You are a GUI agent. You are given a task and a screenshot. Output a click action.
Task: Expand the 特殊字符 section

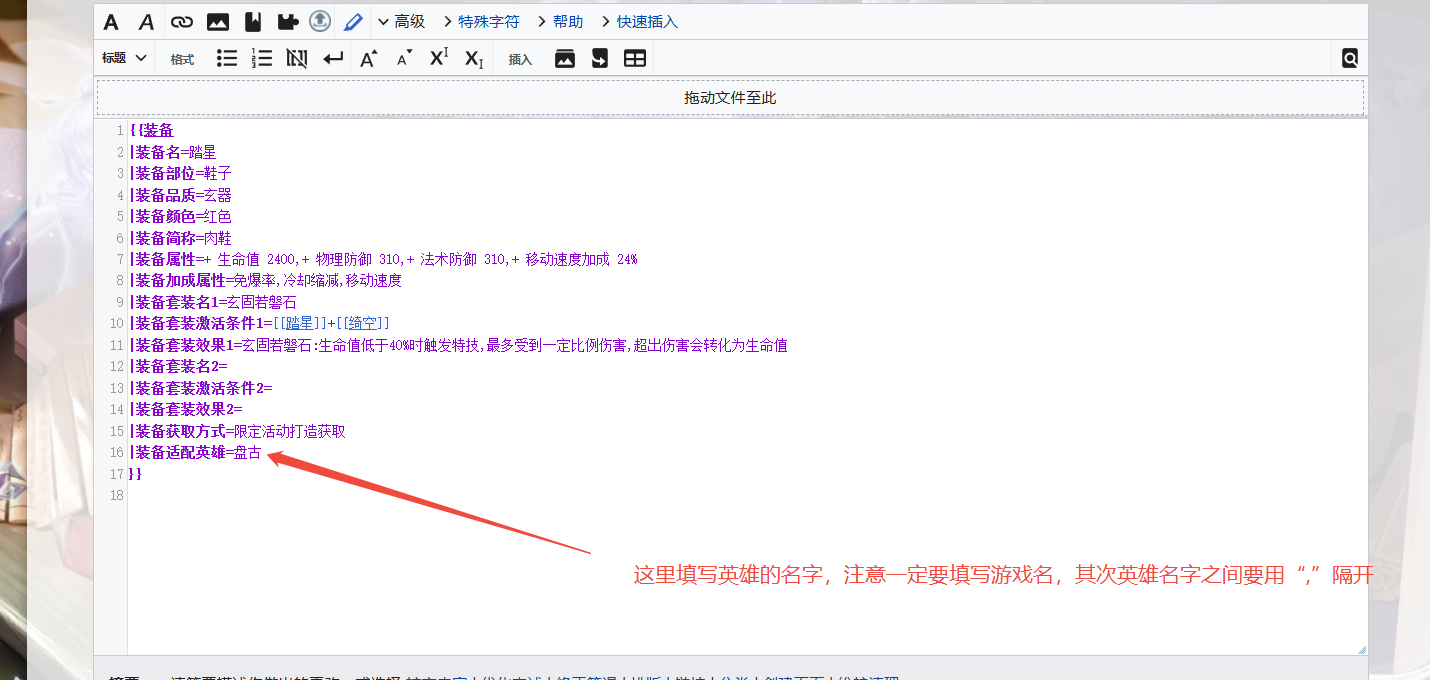tap(481, 22)
